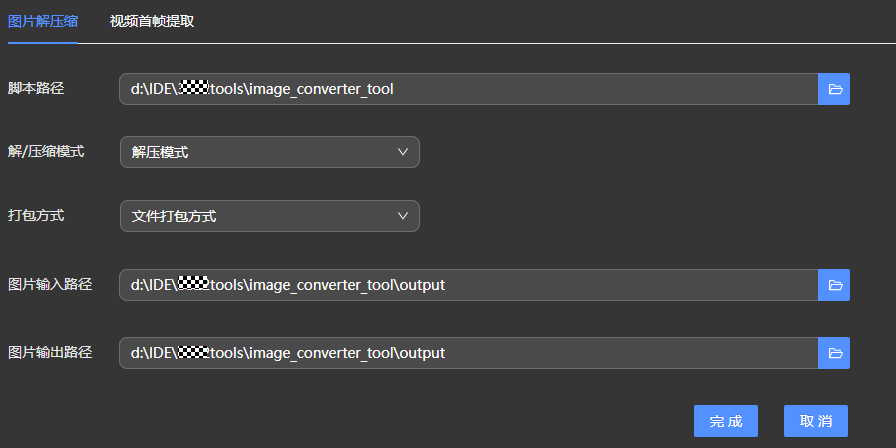Open the 打包方式 dropdown showing 文件打包方式

click(269, 216)
